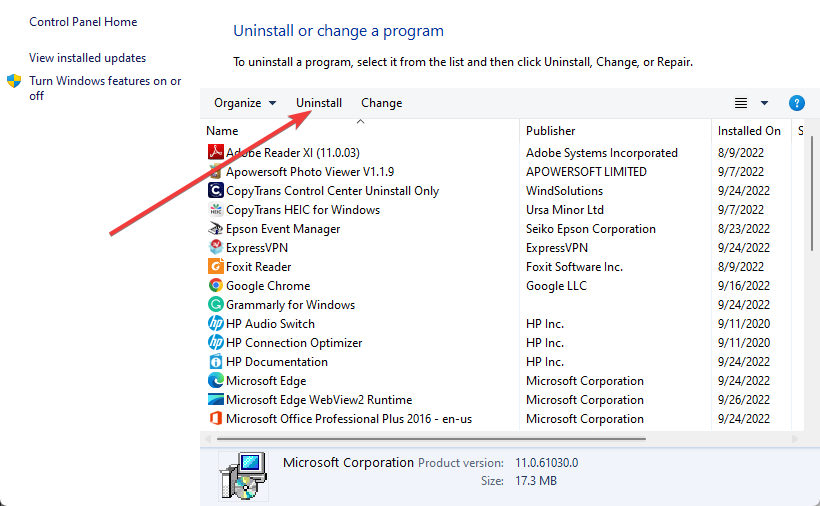Click the HP Connection Optimizer icon
Viewport: 820px width, 506px height.
point(215,342)
